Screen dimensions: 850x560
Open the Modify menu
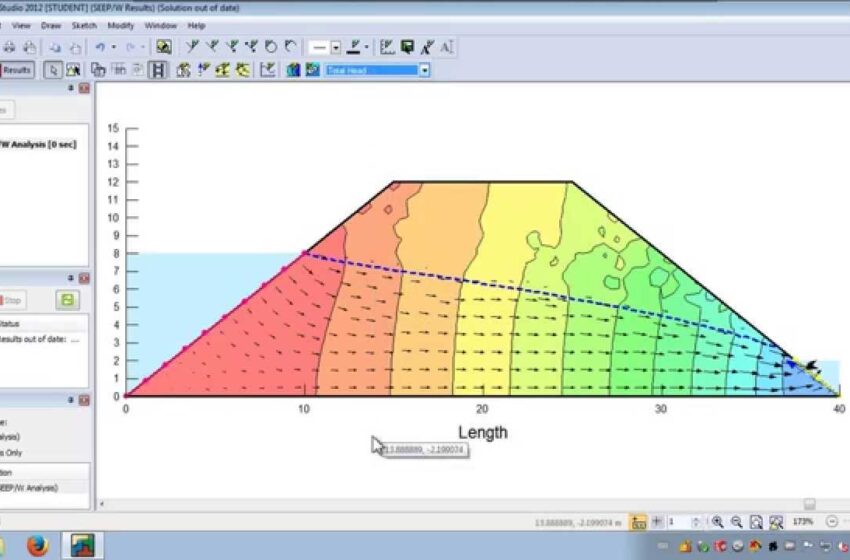[120, 25]
